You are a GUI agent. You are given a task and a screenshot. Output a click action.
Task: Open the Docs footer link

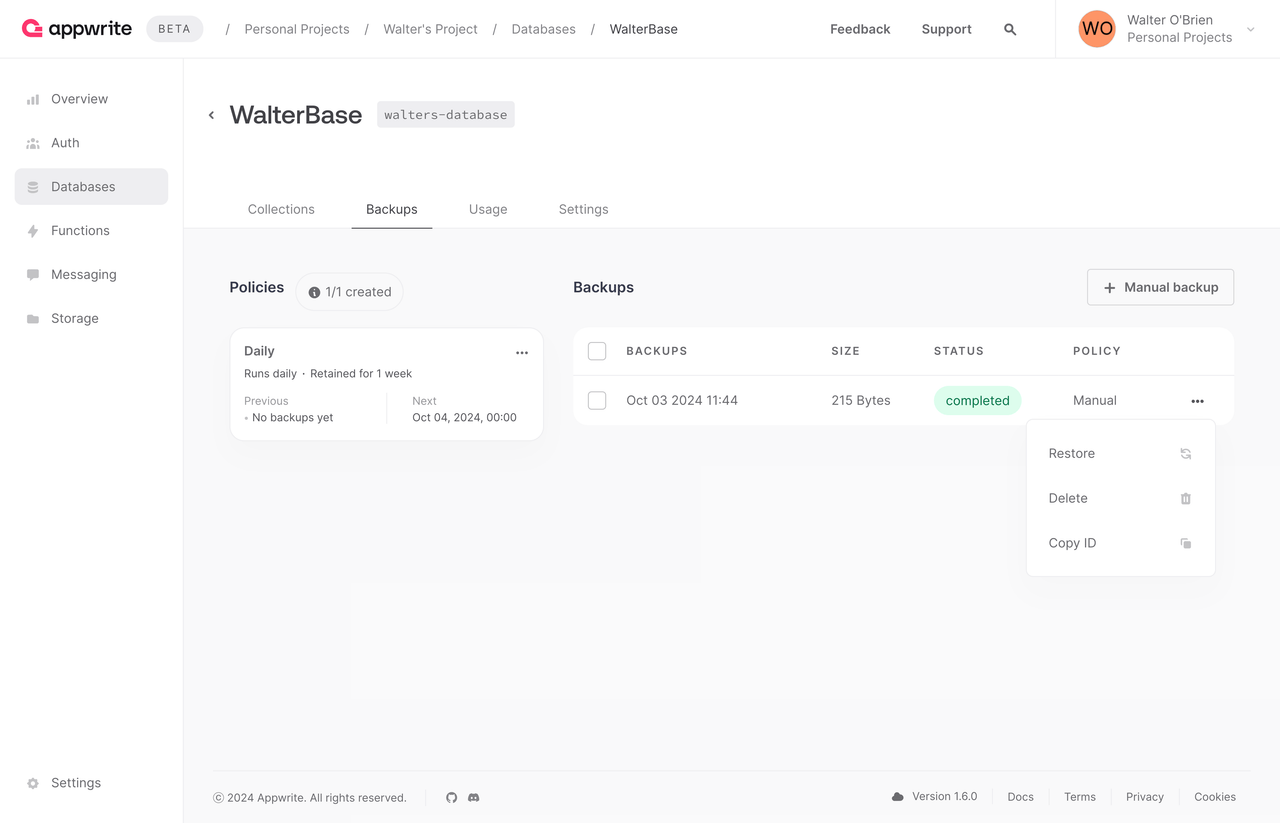pyautogui.click(x=1021, y=797)
